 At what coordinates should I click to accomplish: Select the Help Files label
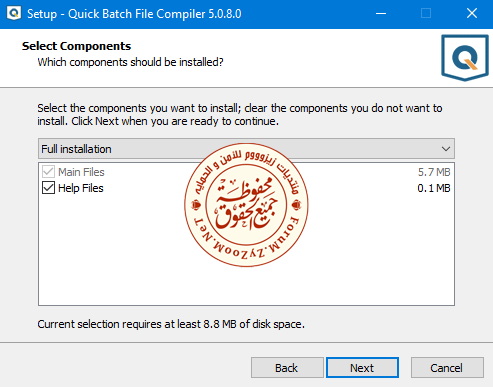pos(81,188)
